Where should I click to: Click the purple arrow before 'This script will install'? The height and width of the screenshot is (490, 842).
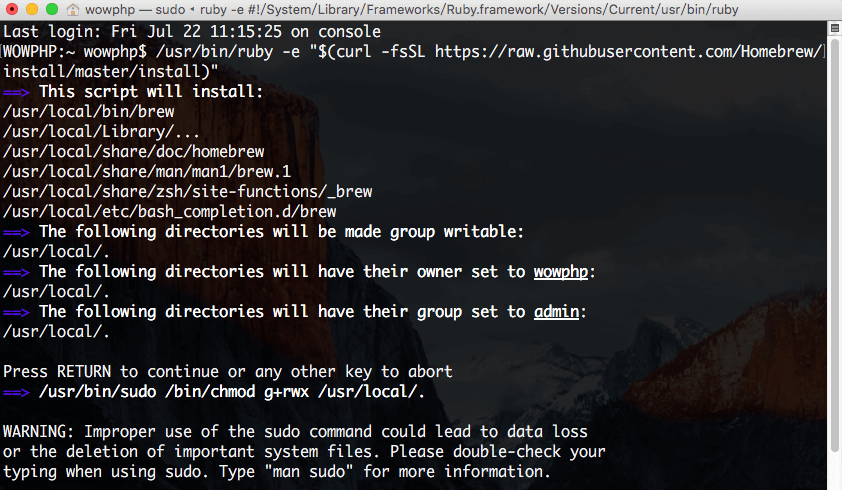16,92
